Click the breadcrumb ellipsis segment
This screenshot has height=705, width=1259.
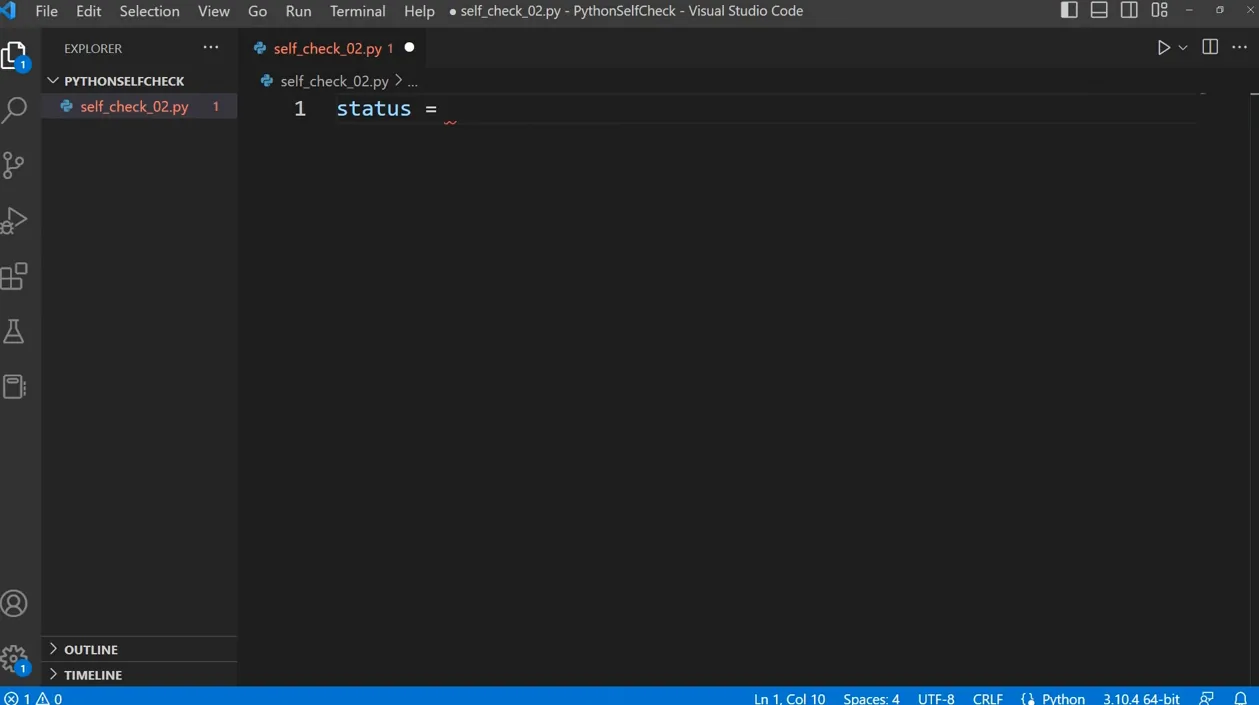click(x=413, y=82)
